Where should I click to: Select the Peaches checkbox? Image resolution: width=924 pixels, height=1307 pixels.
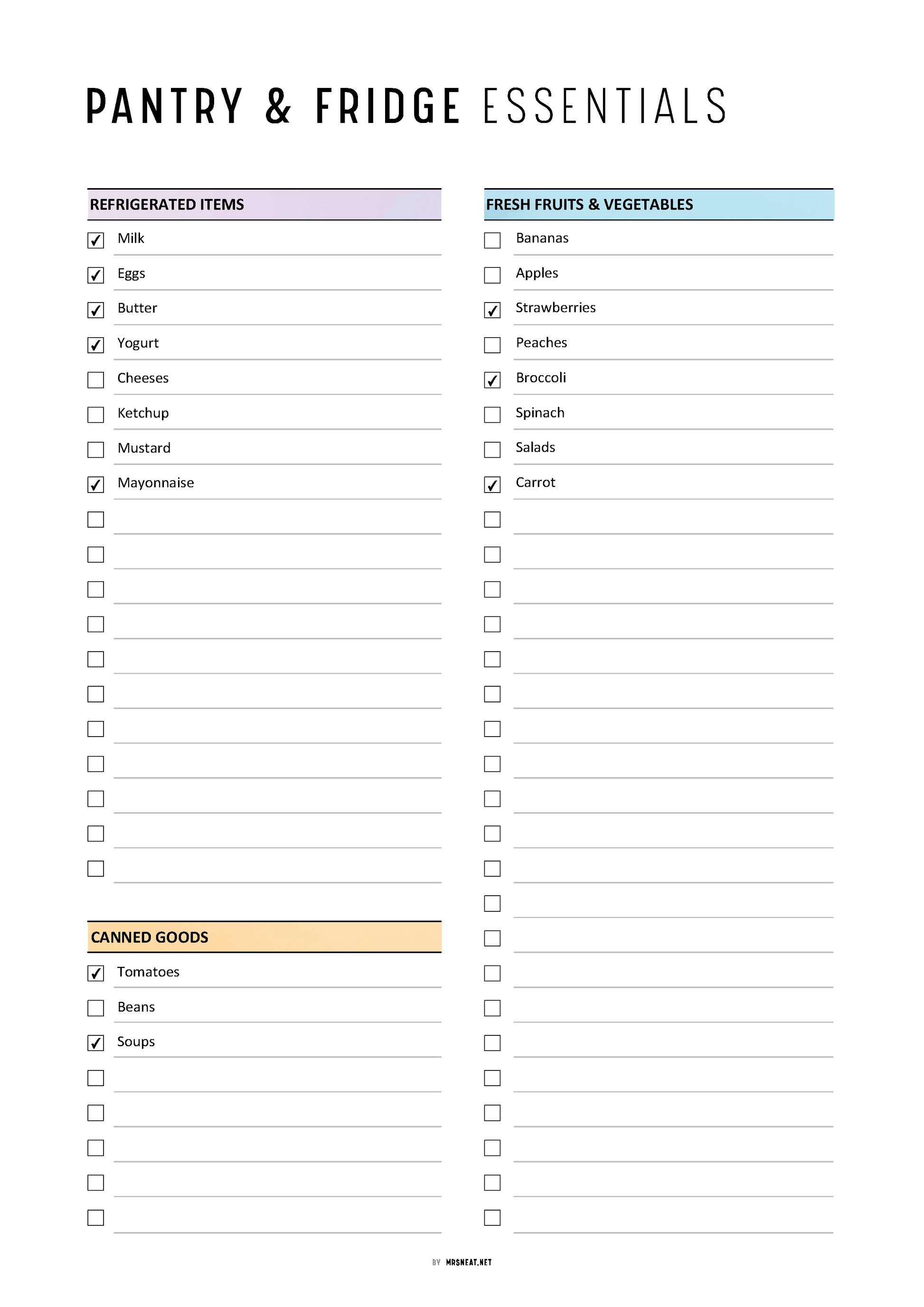coord(492,345)
